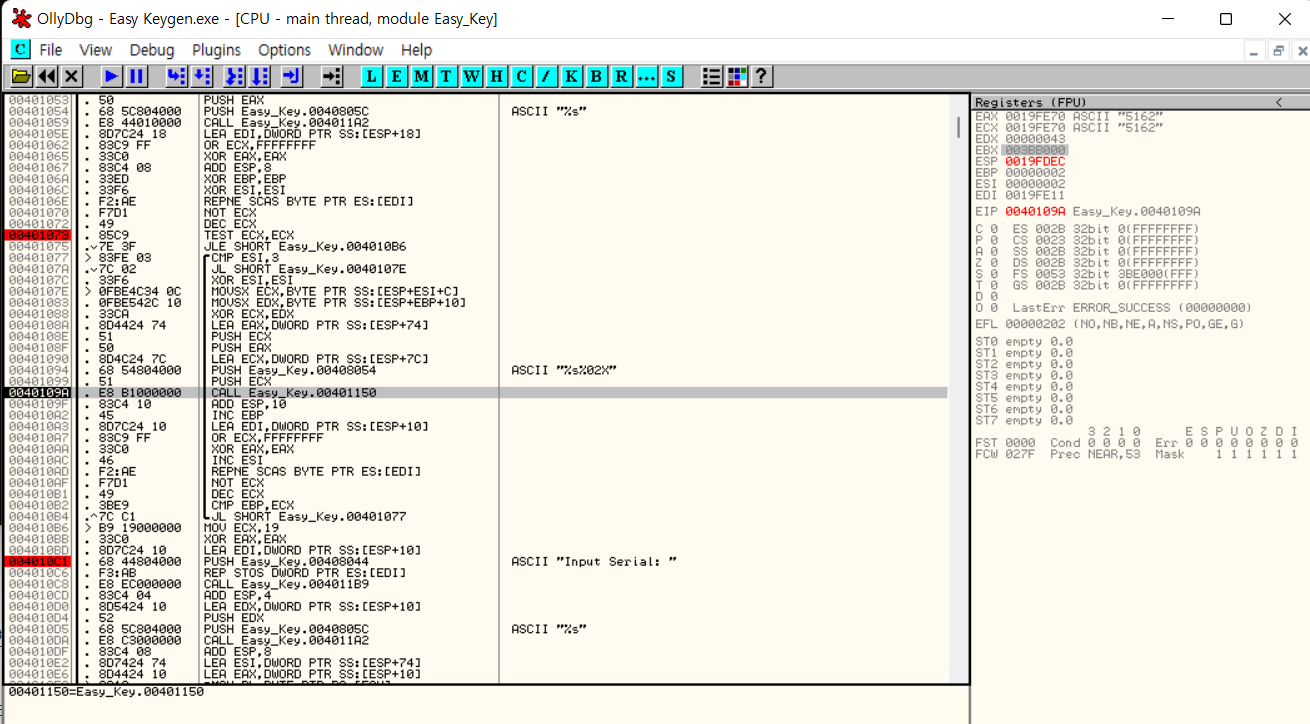Select CALL Easy_Key.00401150 instruction
The image size is (1310, 724).
(292, 393)
